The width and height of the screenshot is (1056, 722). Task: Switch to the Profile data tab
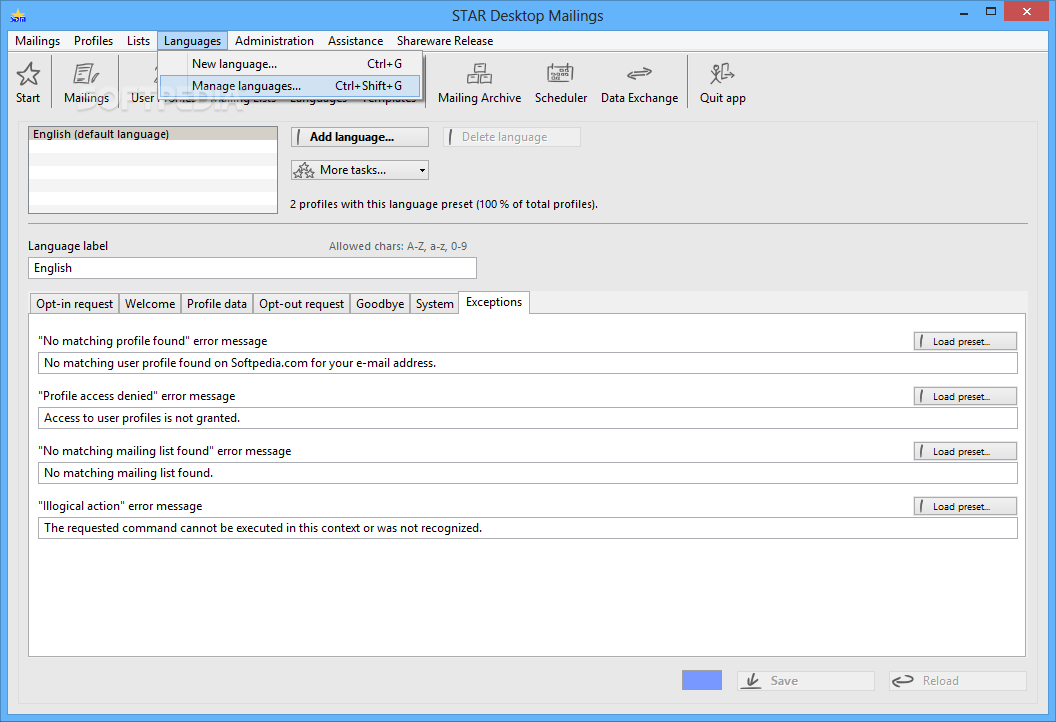pyautogui.click(x=217, y=304)
